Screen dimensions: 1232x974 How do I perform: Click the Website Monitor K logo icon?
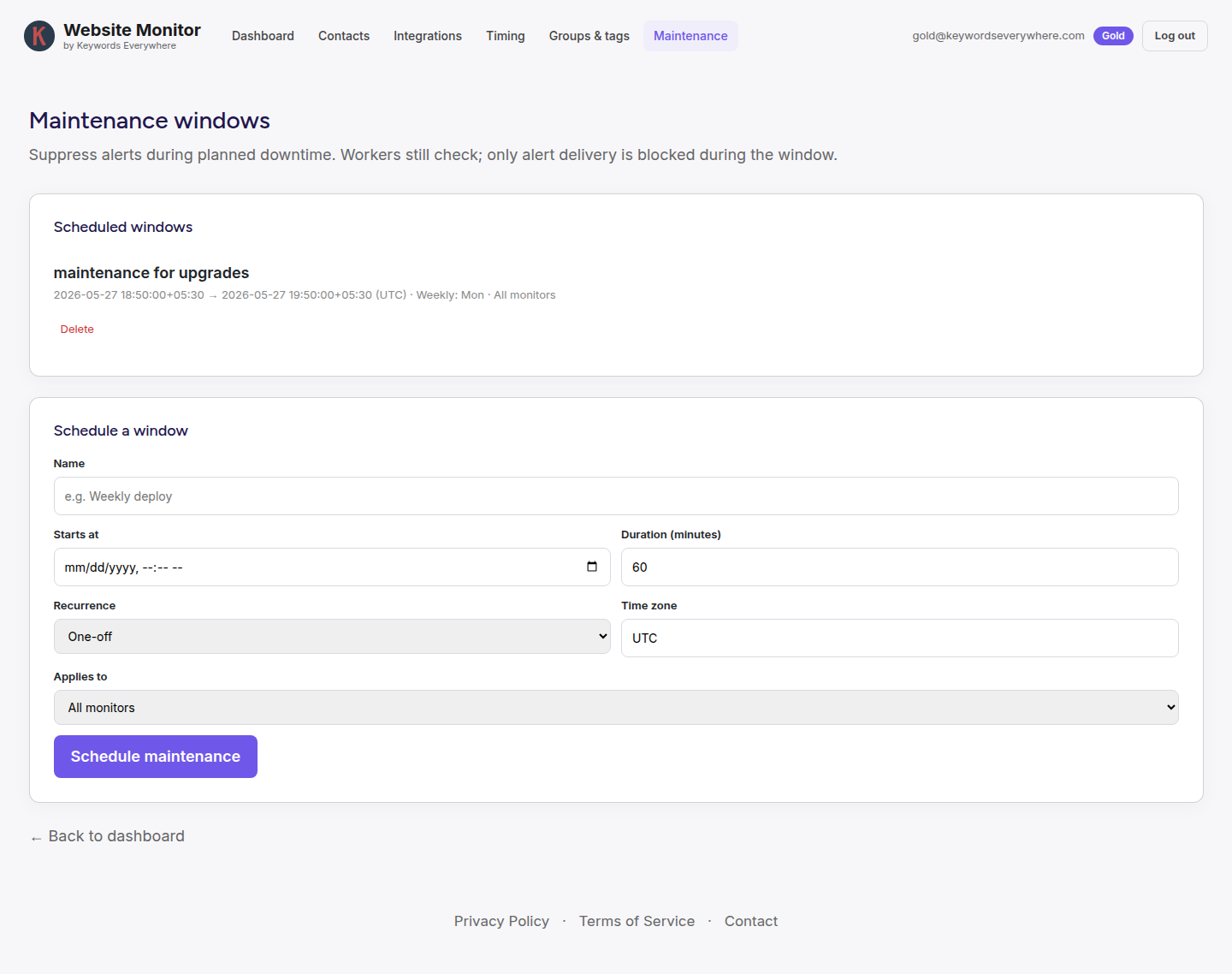coord(39,36)
